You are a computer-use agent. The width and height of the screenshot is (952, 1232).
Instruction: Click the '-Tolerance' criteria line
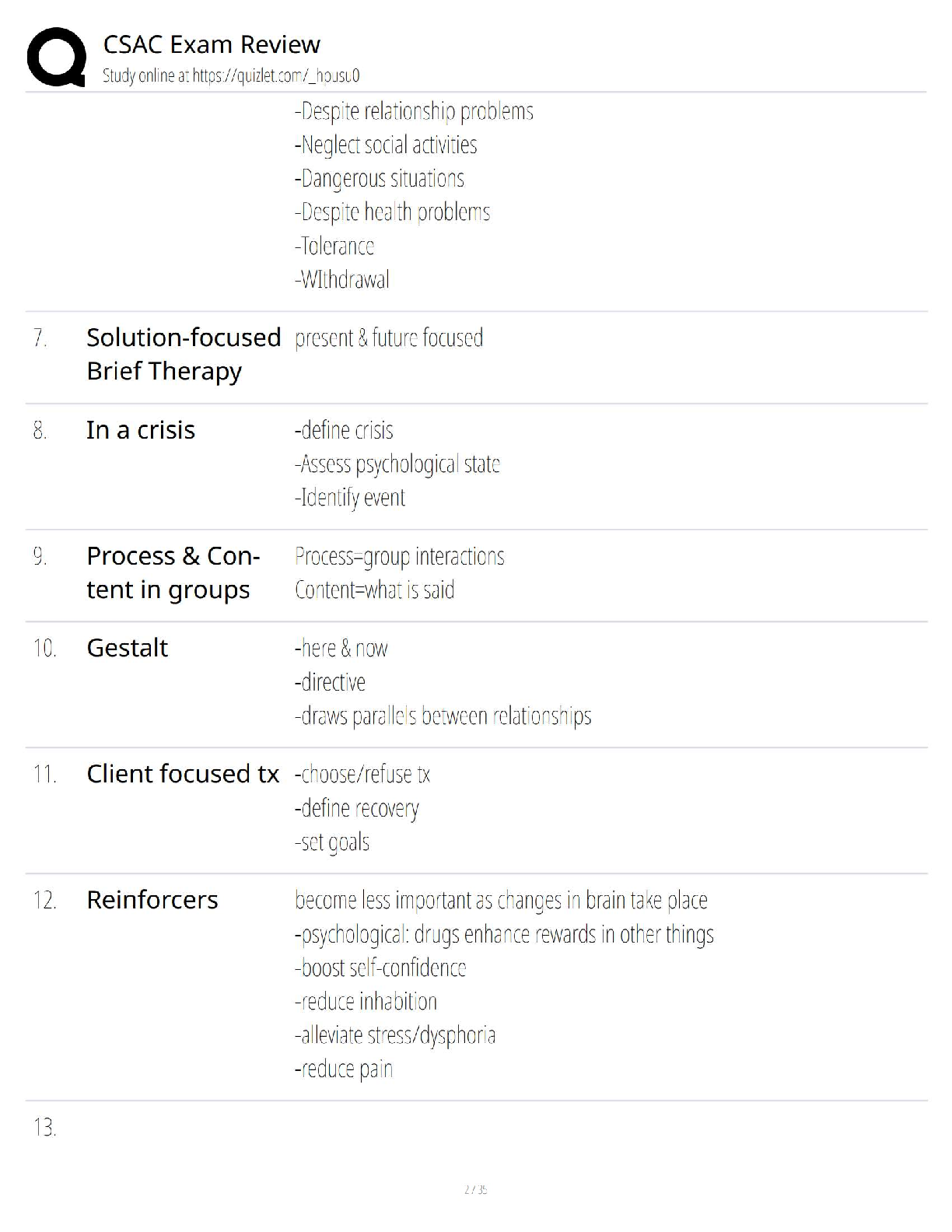tap(334, 247)
